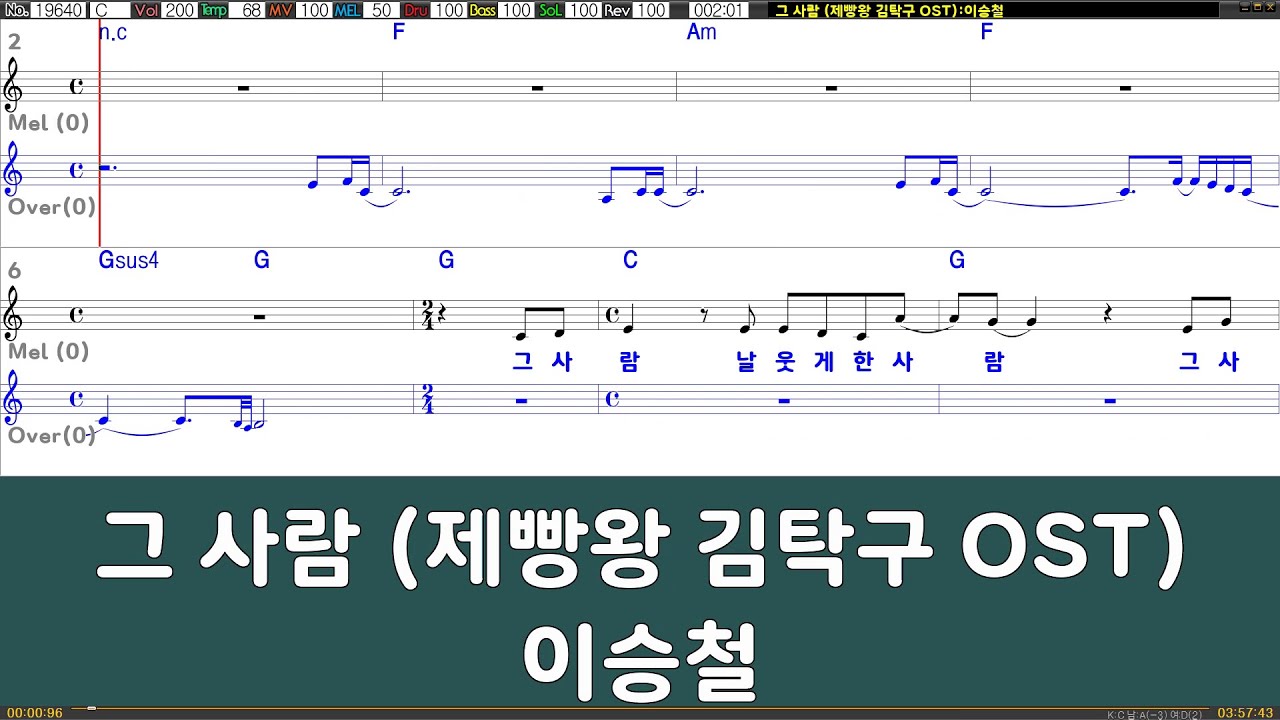Click the lyric syllable 게
Screen dimensions: 1280x720
[x=825, y=363]
